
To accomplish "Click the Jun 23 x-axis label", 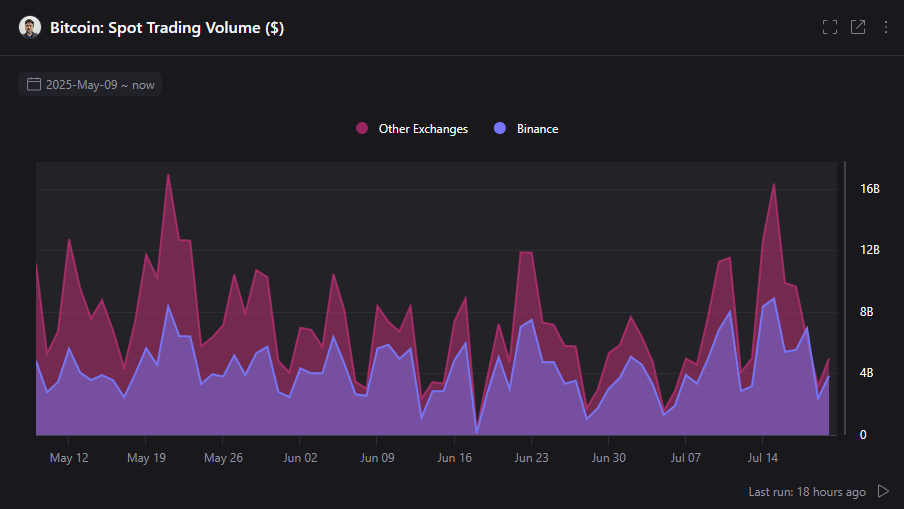I will coord(531,458).
